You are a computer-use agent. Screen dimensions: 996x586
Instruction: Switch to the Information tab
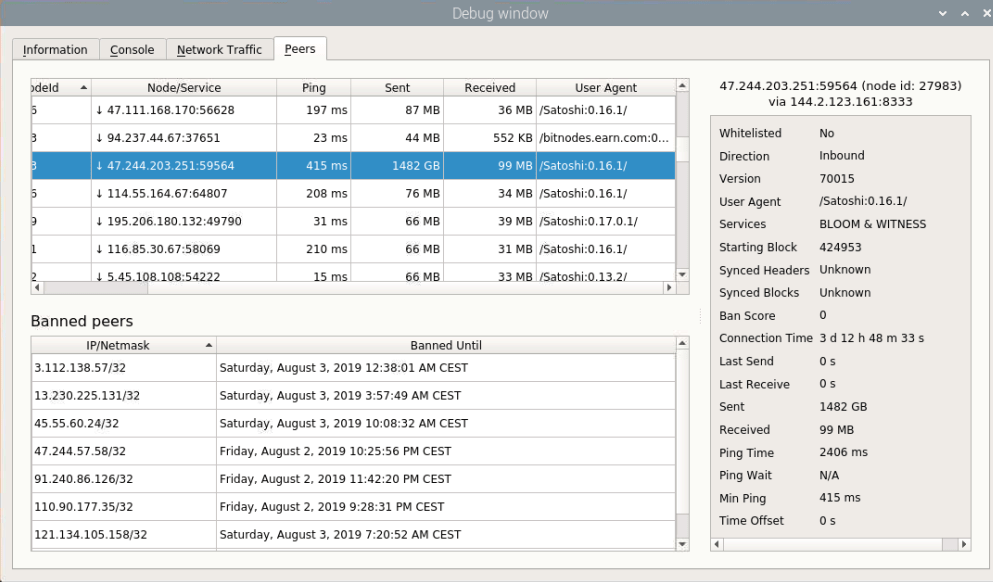tap(55, 49)
